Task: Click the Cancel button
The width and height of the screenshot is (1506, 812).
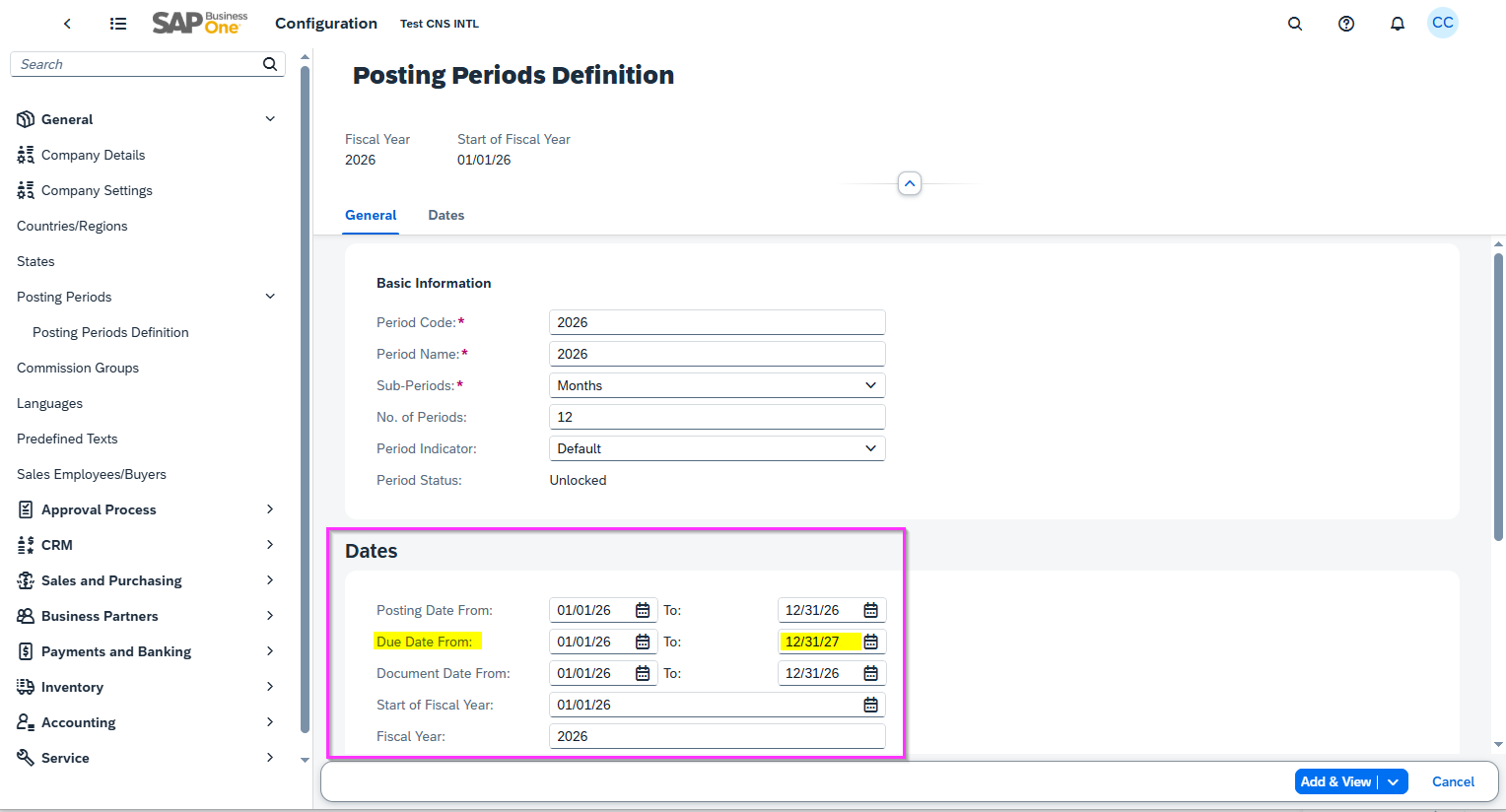Action: 1453,780
